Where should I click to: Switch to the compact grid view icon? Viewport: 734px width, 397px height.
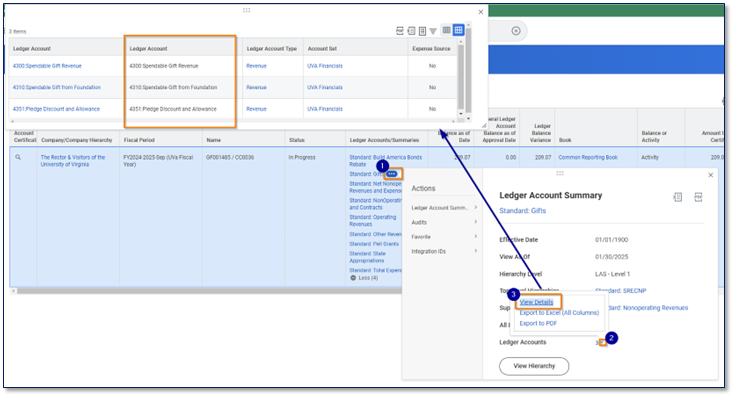click(x=447, y=30)
